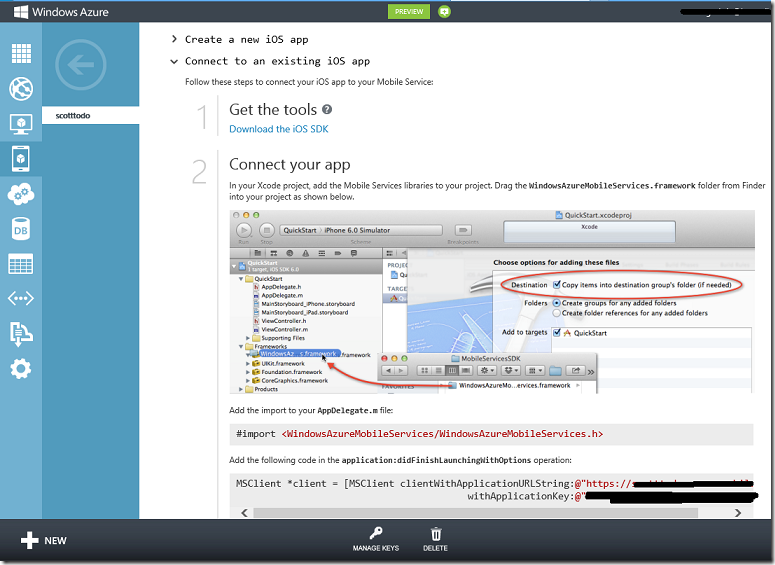The height and width of the screenshot is (565, 775).
Task: Click the Follow these steps instruction text
Action: [309, 82]
